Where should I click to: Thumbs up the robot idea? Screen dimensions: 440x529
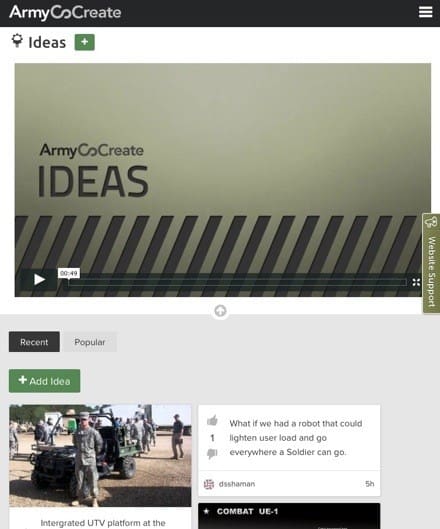click(x=212, y=421)
